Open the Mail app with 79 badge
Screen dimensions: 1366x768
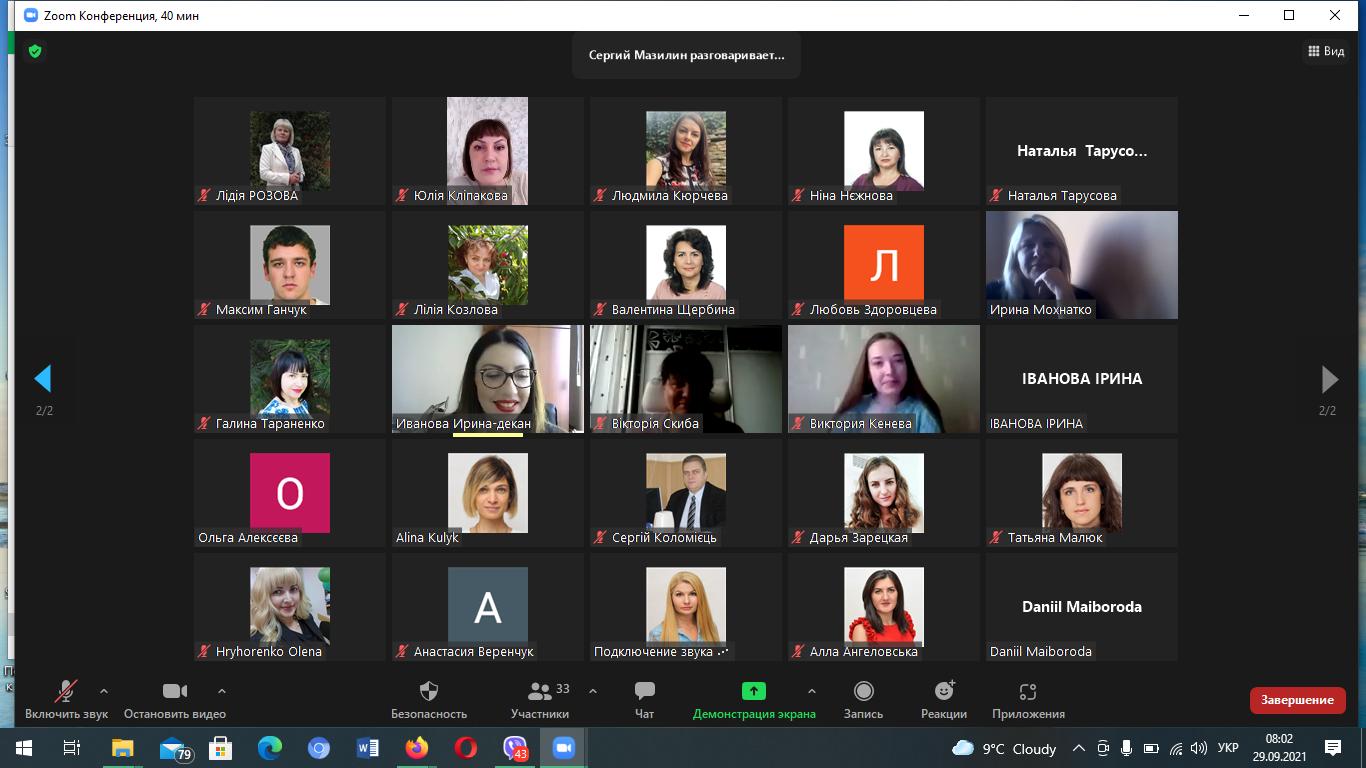(174, 748)
